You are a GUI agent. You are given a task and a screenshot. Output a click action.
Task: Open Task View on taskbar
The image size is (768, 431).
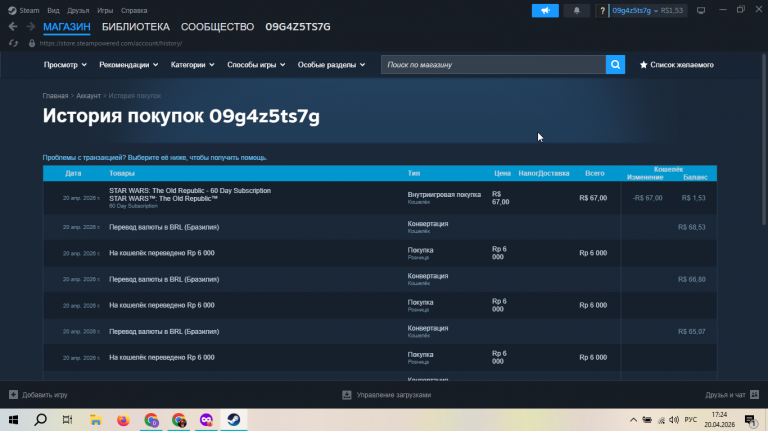(x=68, y=420)
